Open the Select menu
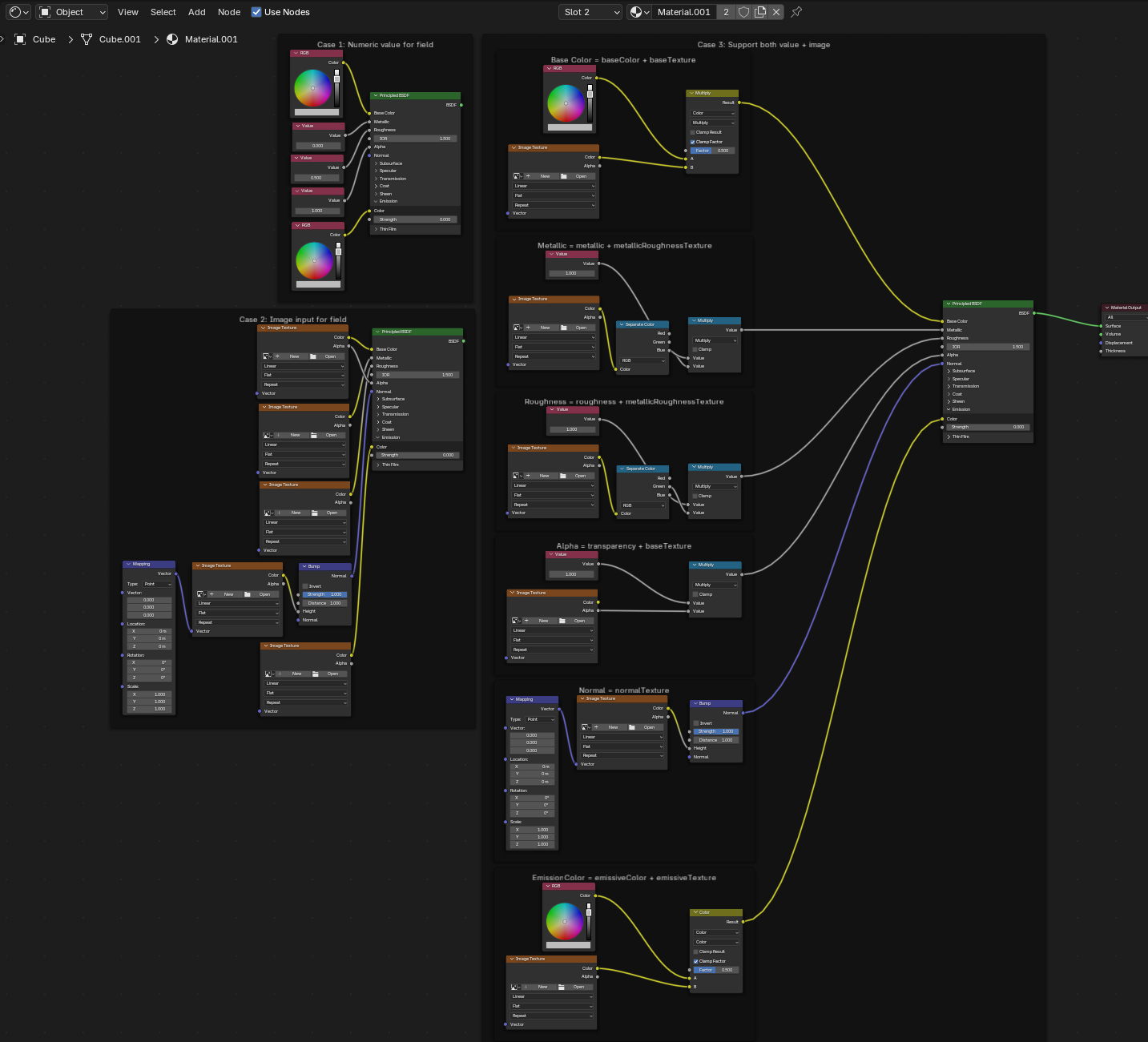The width and height of the screenshot is (1148, 1042). click(x=163, y=12)
